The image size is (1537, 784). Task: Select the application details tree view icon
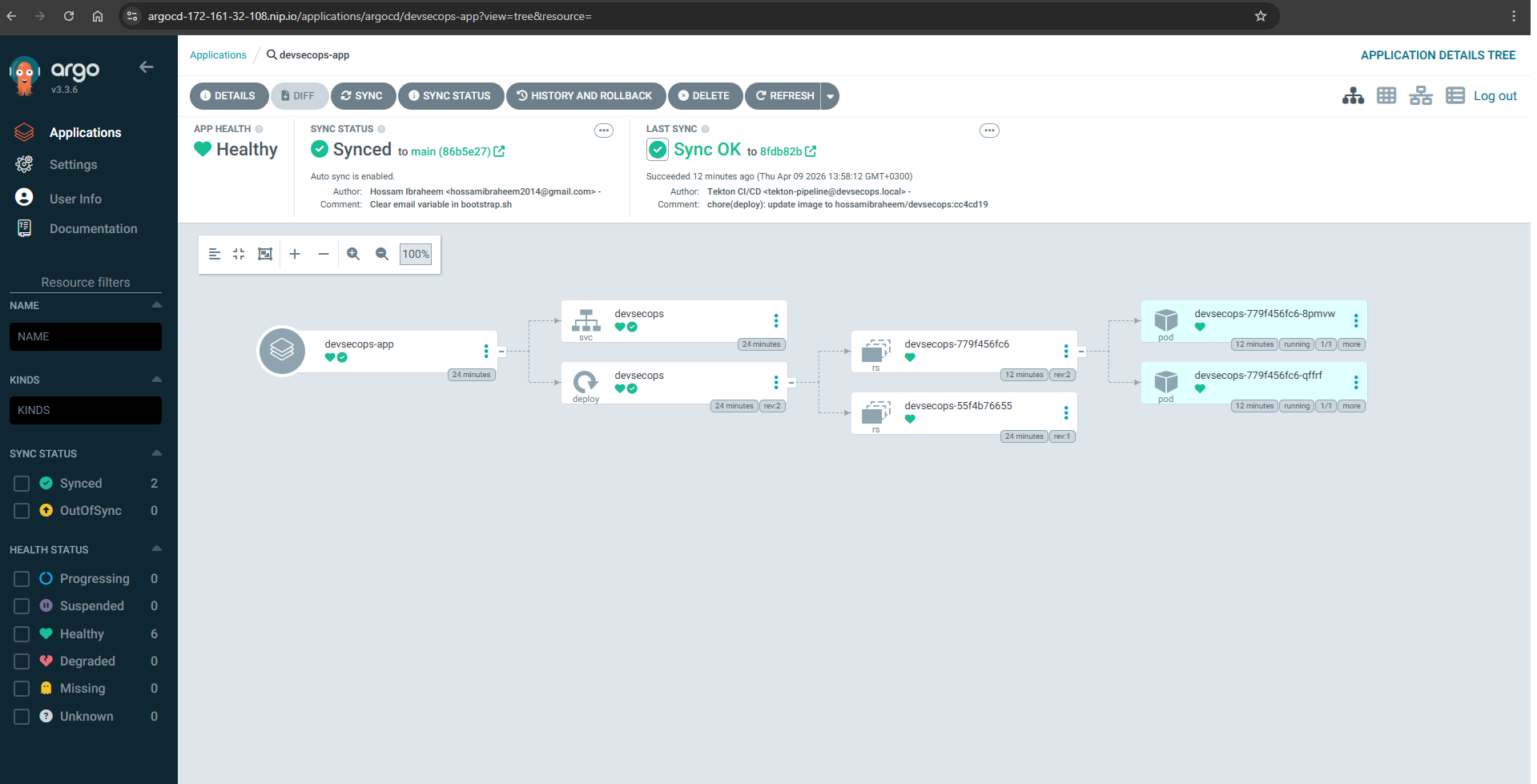point(1353,94)
